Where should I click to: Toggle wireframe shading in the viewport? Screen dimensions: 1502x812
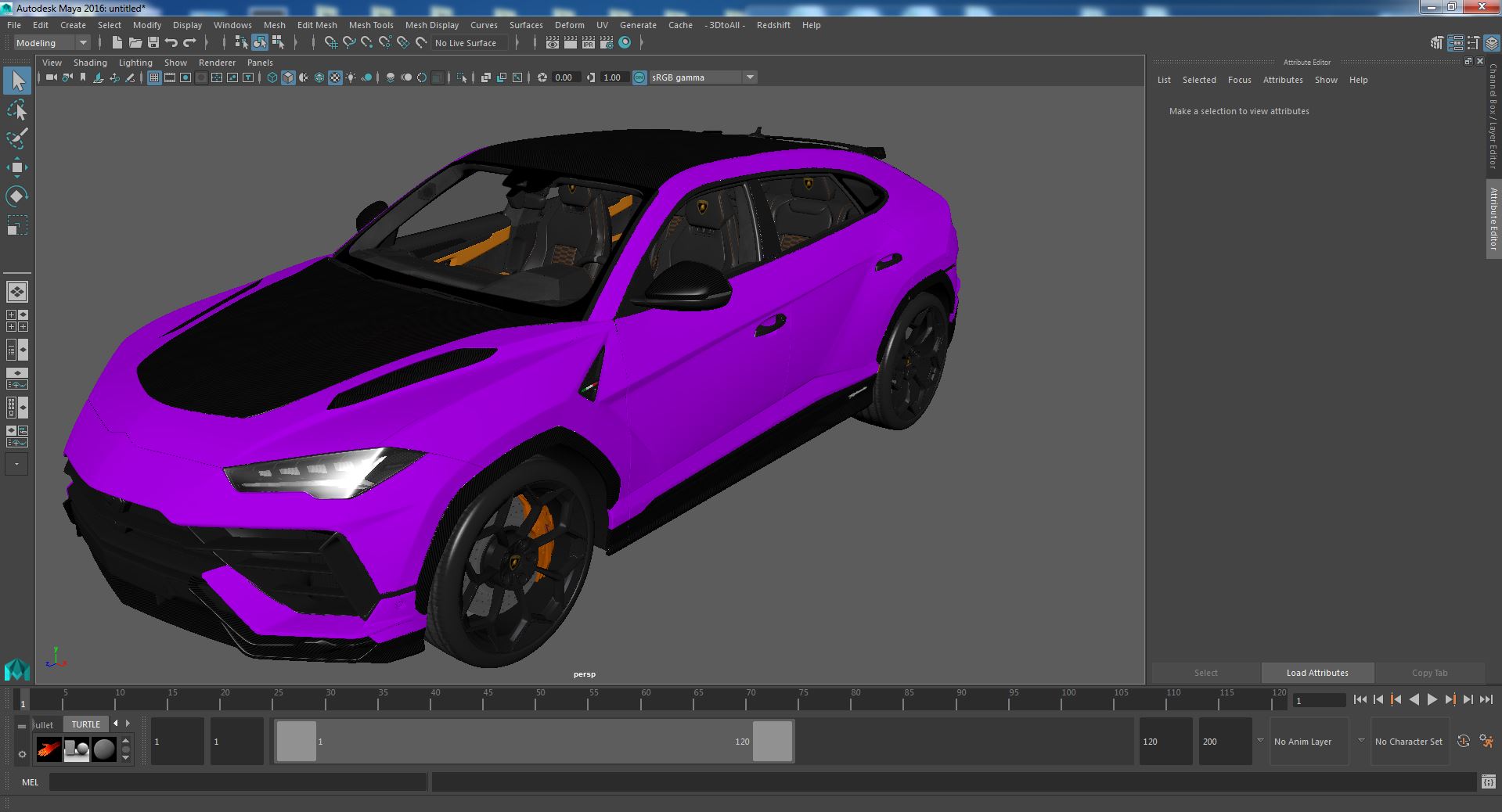[272, 77]
